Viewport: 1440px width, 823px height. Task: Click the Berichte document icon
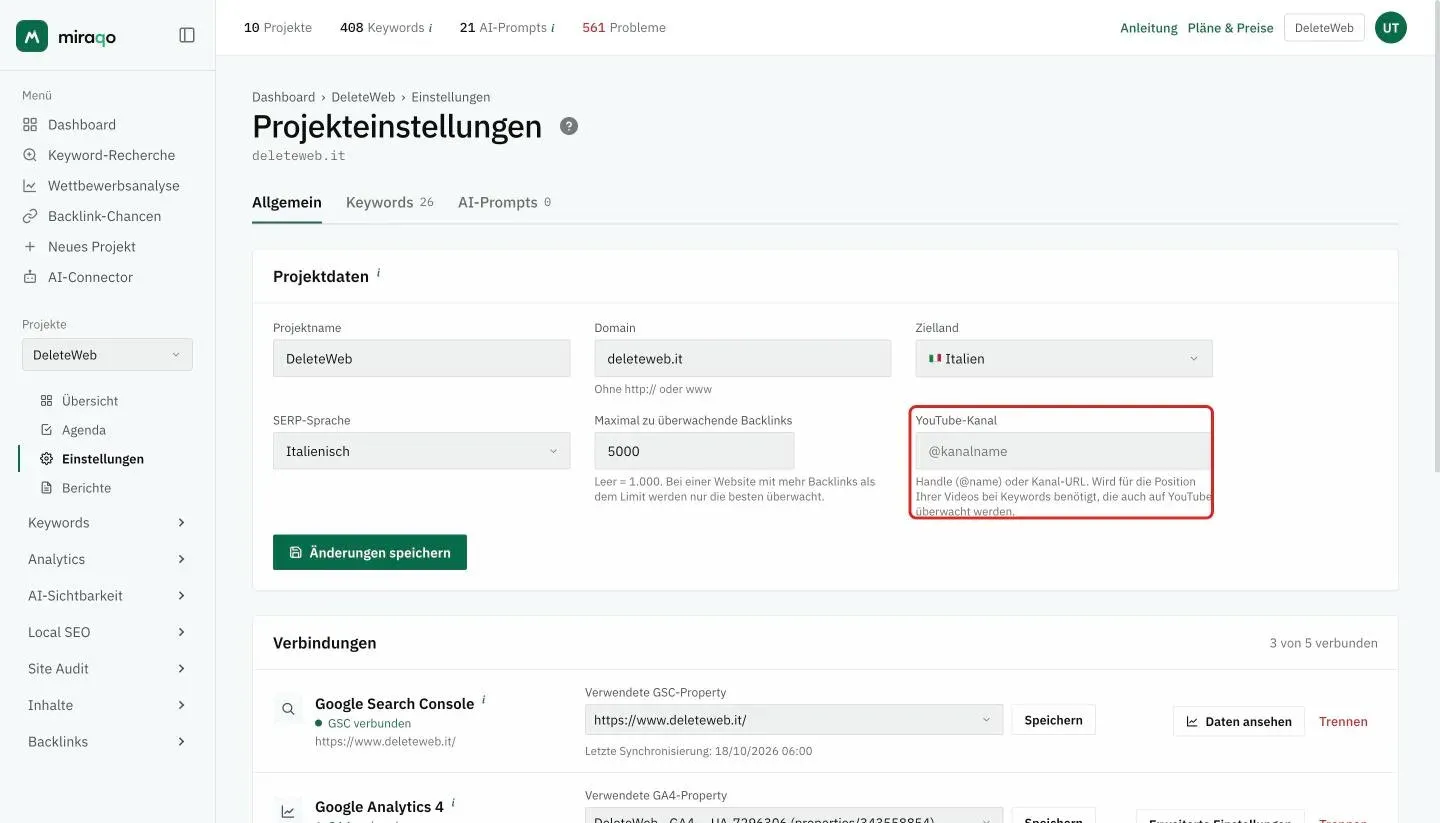click(x=46, y=488)
